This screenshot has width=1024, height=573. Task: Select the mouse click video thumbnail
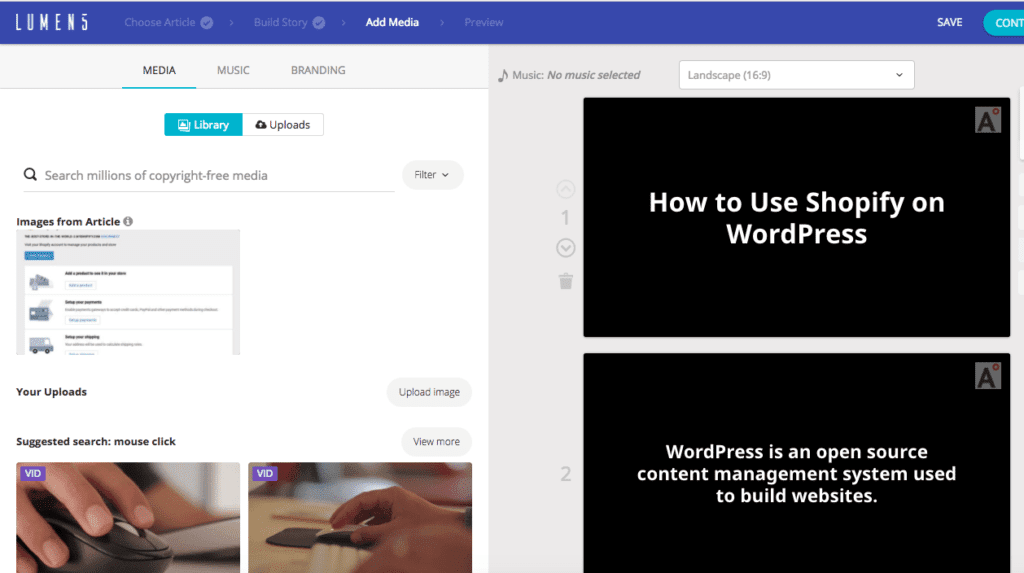point(128,517)
